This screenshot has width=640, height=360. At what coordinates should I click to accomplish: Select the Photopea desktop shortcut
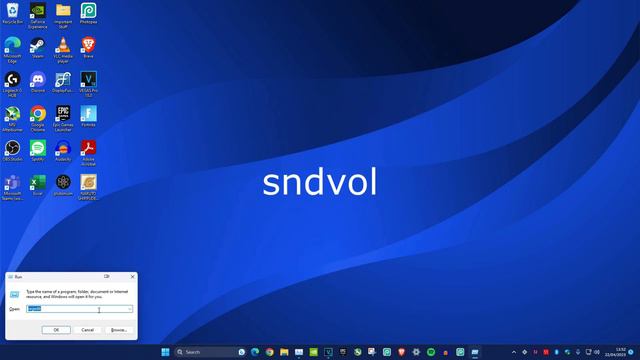88,13
